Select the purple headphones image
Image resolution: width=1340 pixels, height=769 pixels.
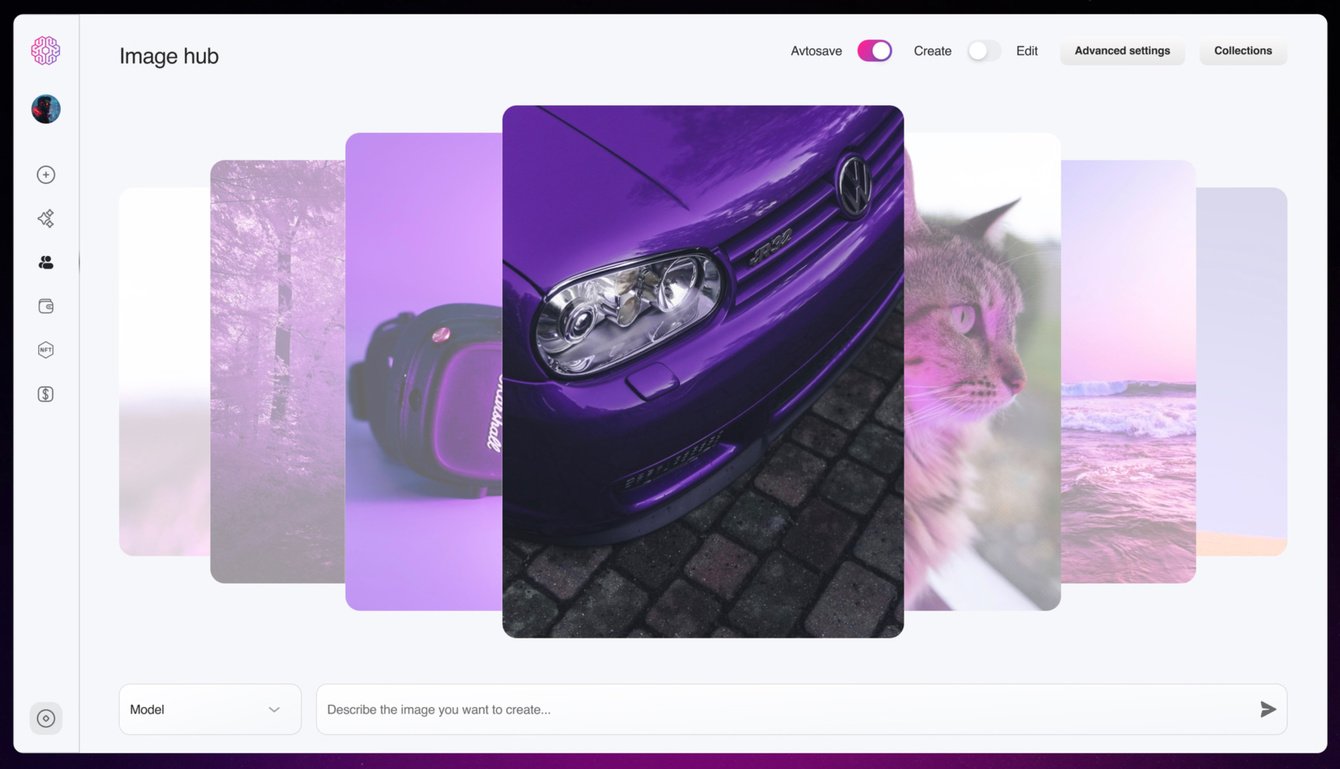coord(424,371)
